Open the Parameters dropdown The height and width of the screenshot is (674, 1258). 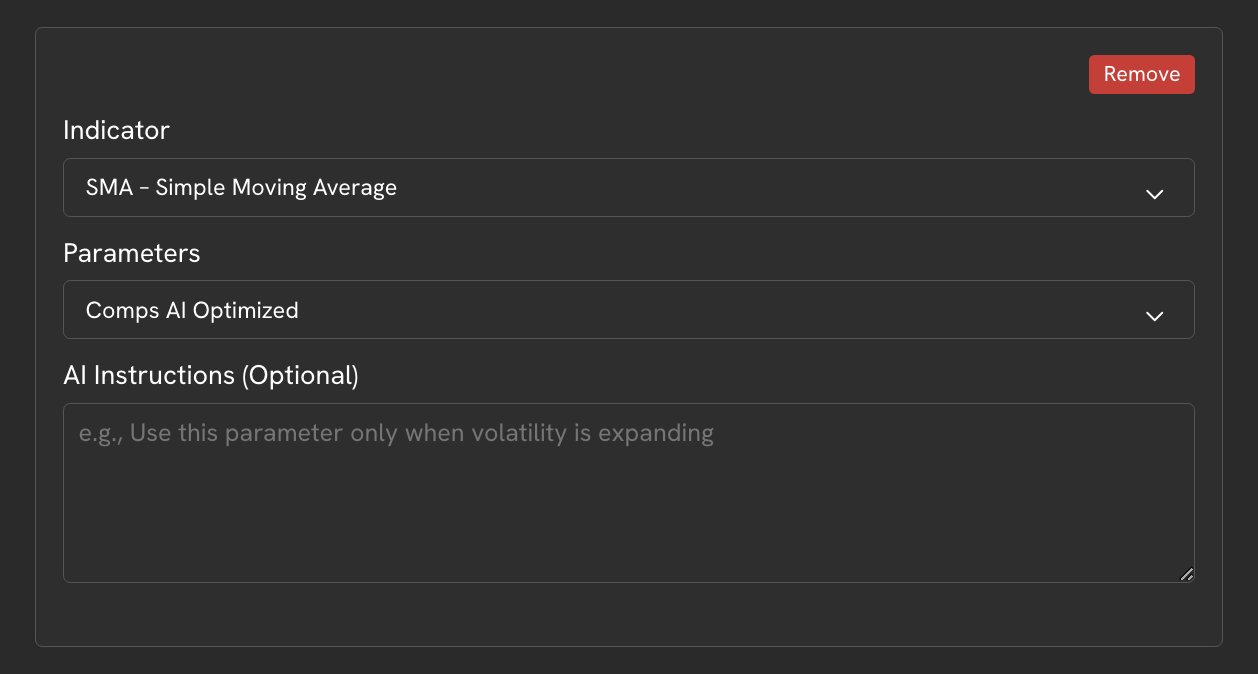click(x=628, y=310)
